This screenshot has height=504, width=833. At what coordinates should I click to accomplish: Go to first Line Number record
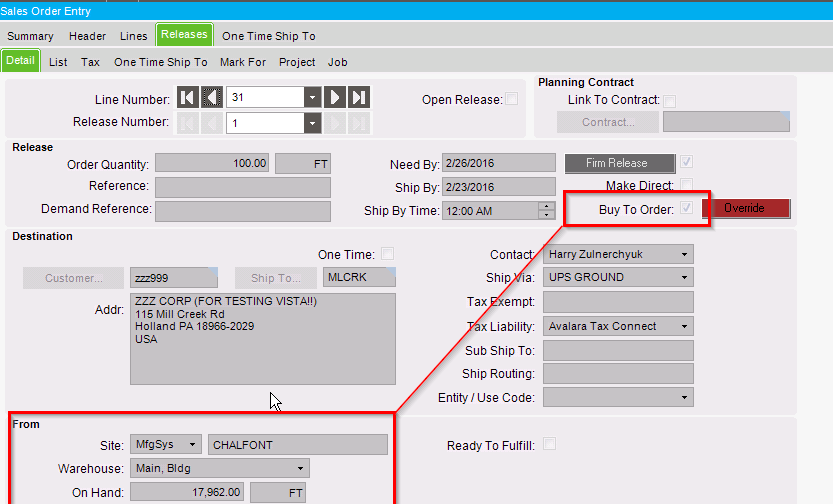pyautogui.click(x=188, y=97)
